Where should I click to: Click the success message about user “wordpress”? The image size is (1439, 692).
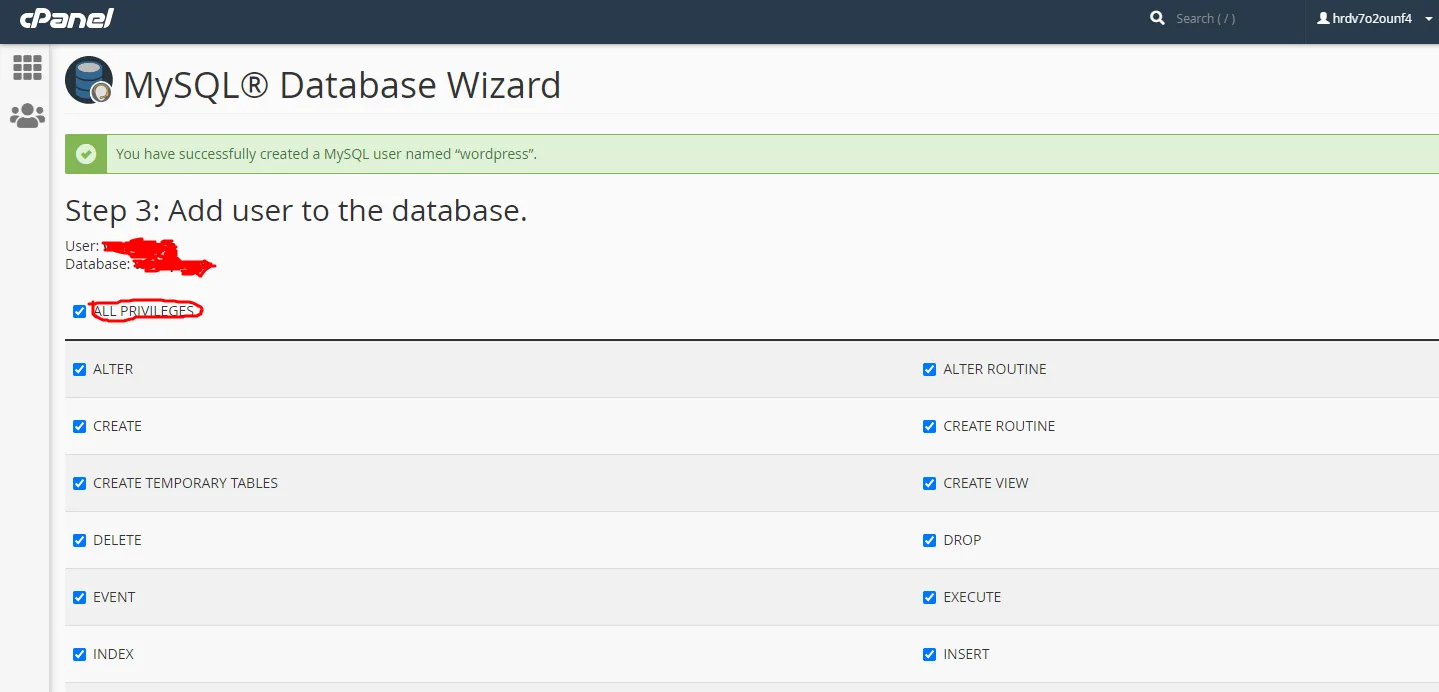pyautogui.click(x=326, y=154)
